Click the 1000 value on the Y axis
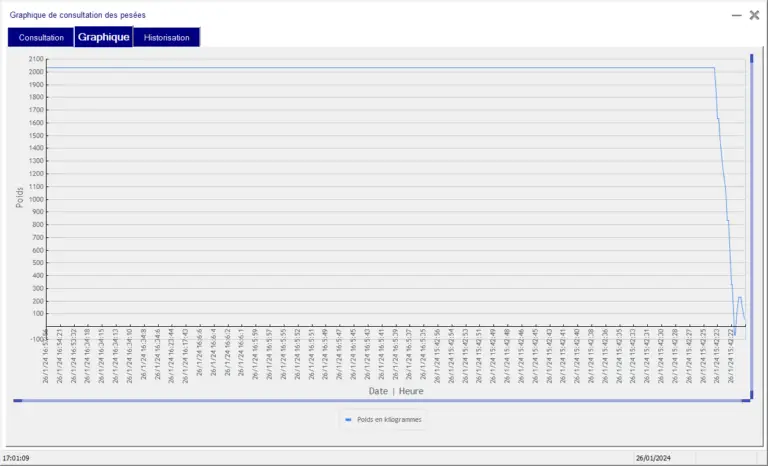Screen dimensions: 768x466 click(x=36, y=199)
